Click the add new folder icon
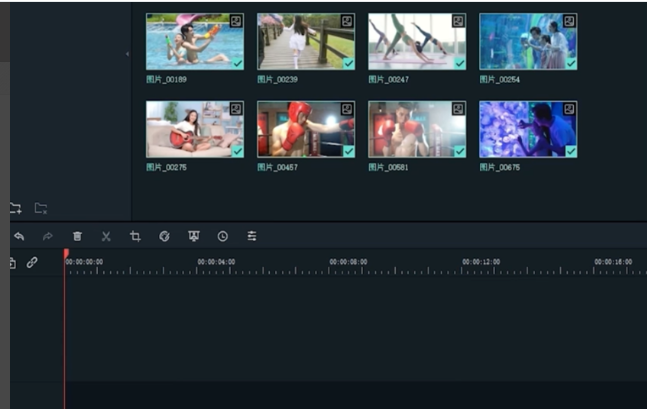This screenshot has height=409, width=647. pos(15,208)
